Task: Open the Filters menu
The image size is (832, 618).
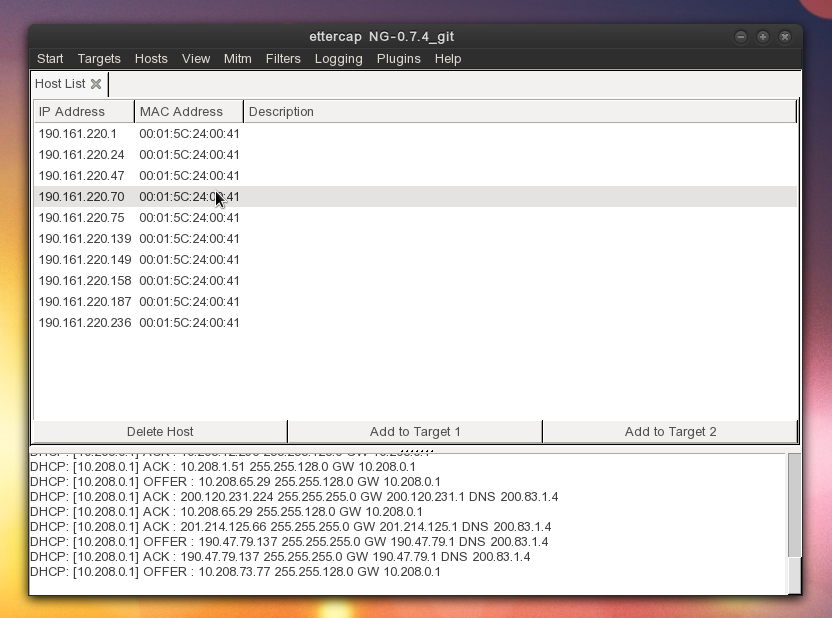Action: pos(283,59)
